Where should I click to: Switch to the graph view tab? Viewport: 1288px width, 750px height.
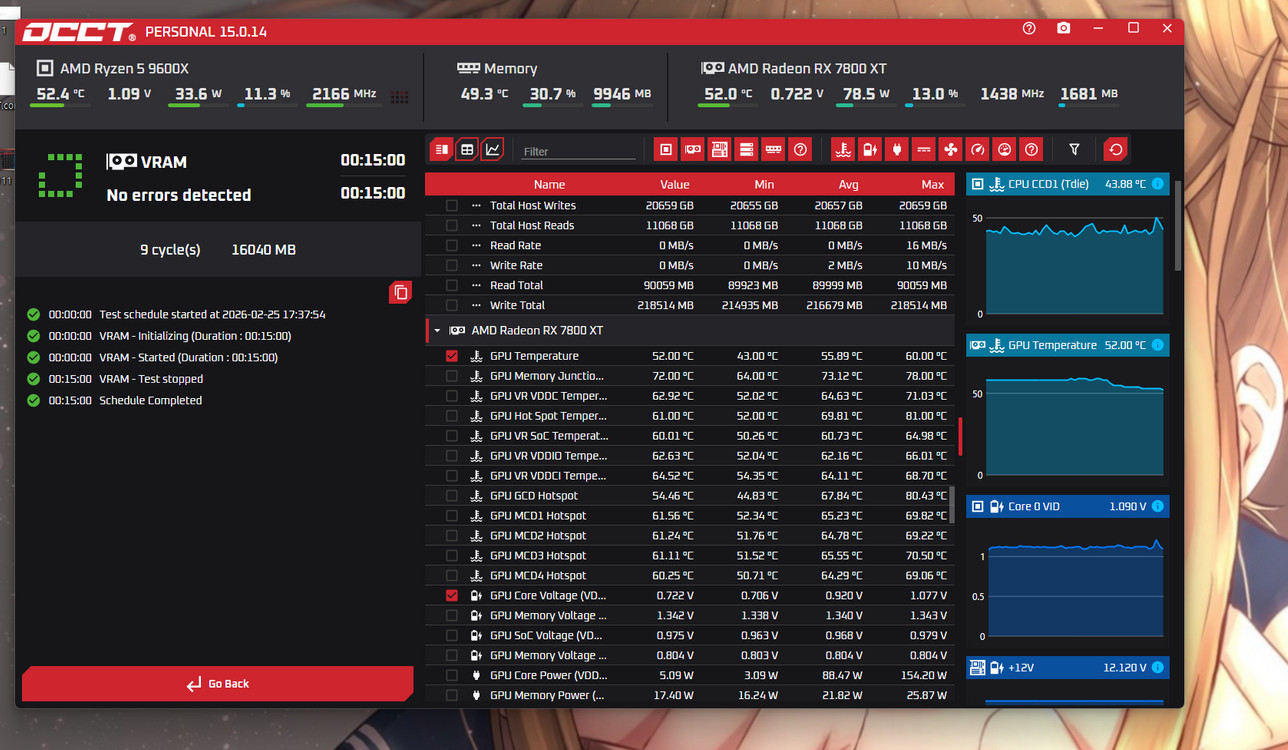coord(492,150)
